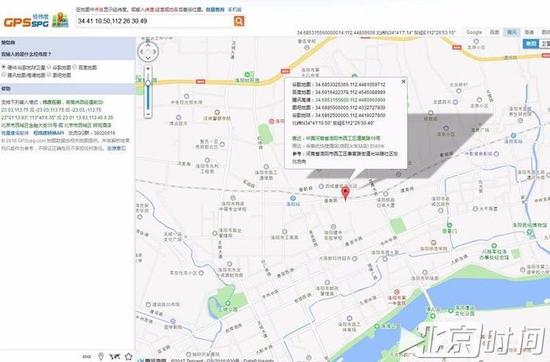
Task: Pan the map right with the compass arrow
Action: [155, 52]
